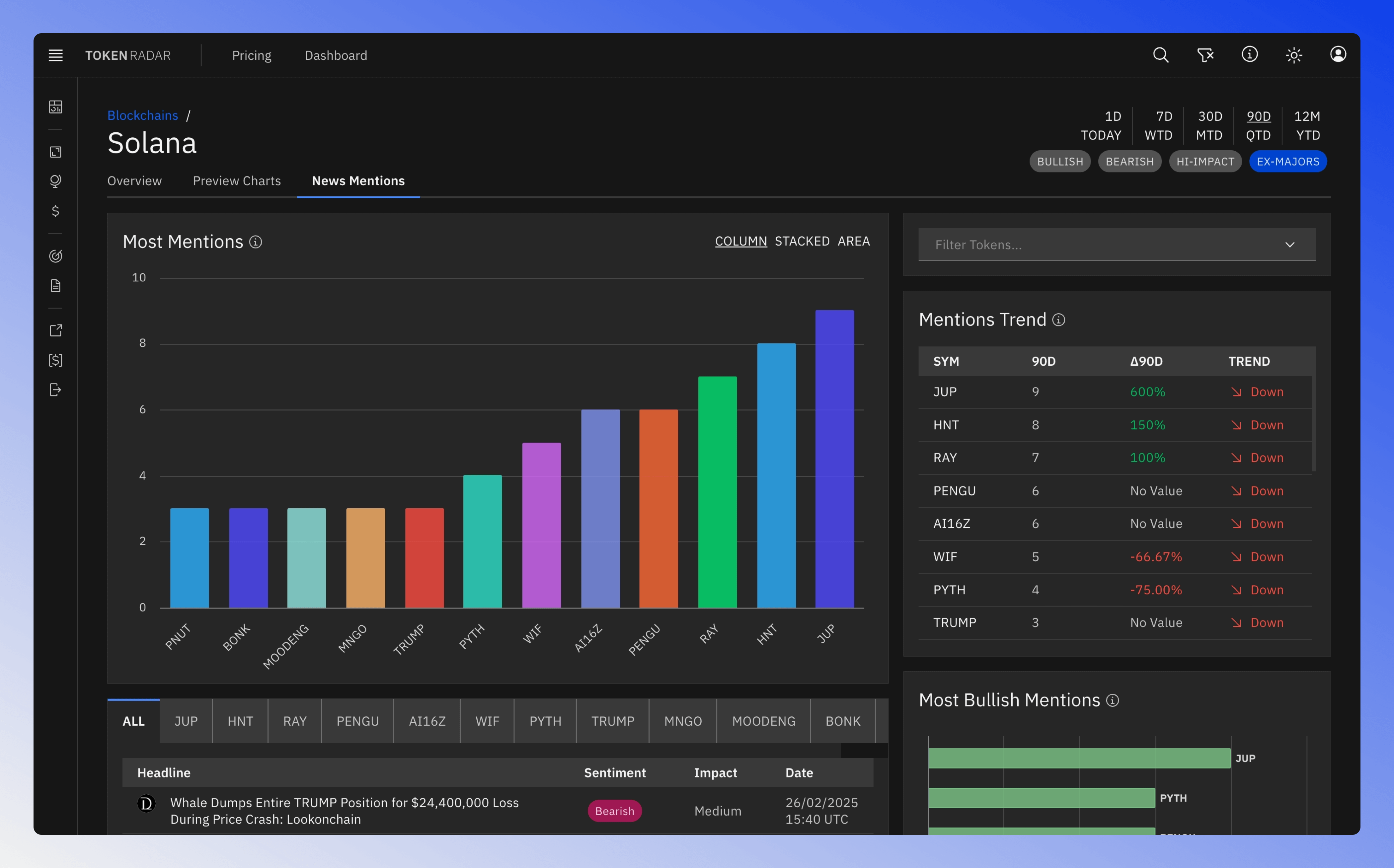Click the clear filters funnel icon
Image resolution: width=1394 pixels, height=868 pixels.
coord(1205,54)
